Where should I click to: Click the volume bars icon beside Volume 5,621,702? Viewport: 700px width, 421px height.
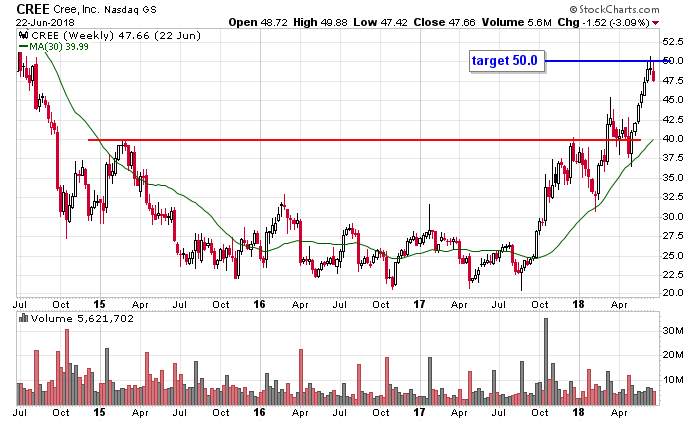pyautogui.click(x=23, y=318)
